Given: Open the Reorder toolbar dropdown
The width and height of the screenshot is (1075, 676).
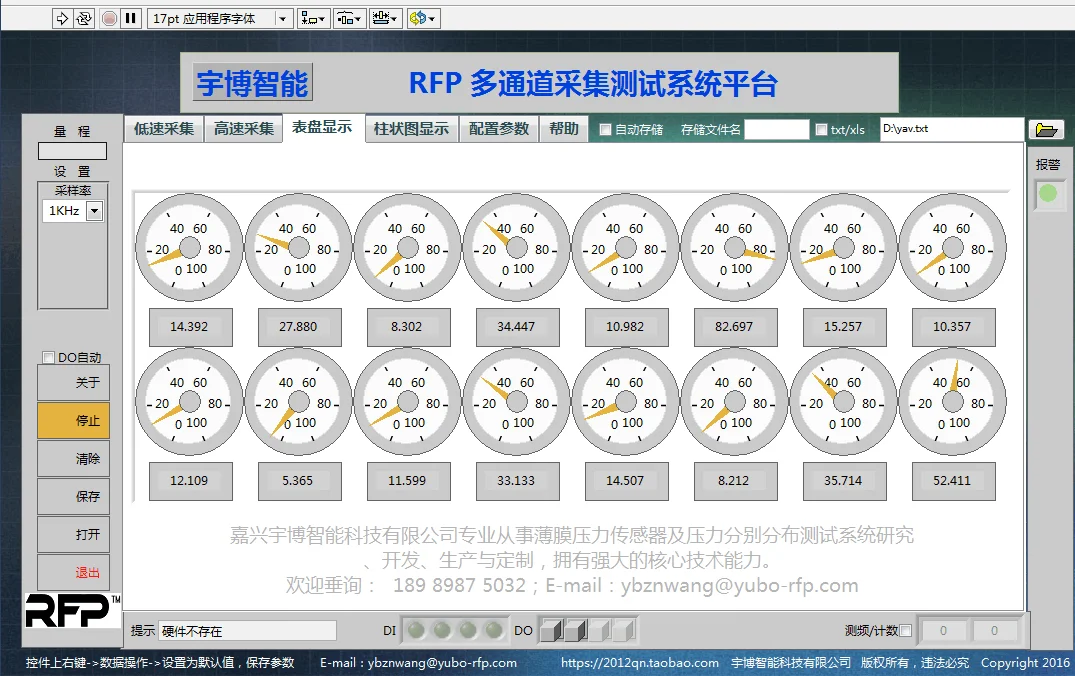Looking at the screenshot, I should click(x=422, y=19).
